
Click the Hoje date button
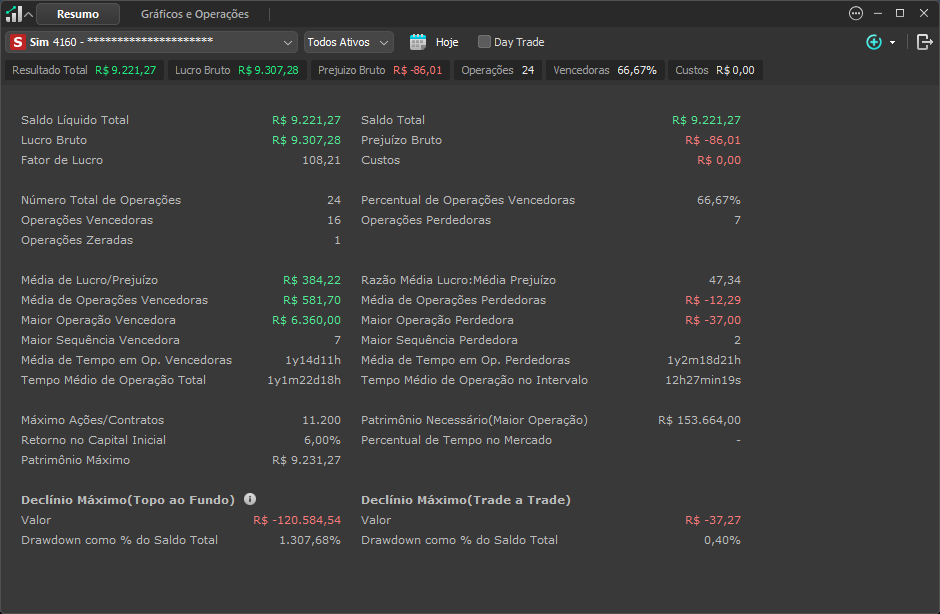pos(435,42)
